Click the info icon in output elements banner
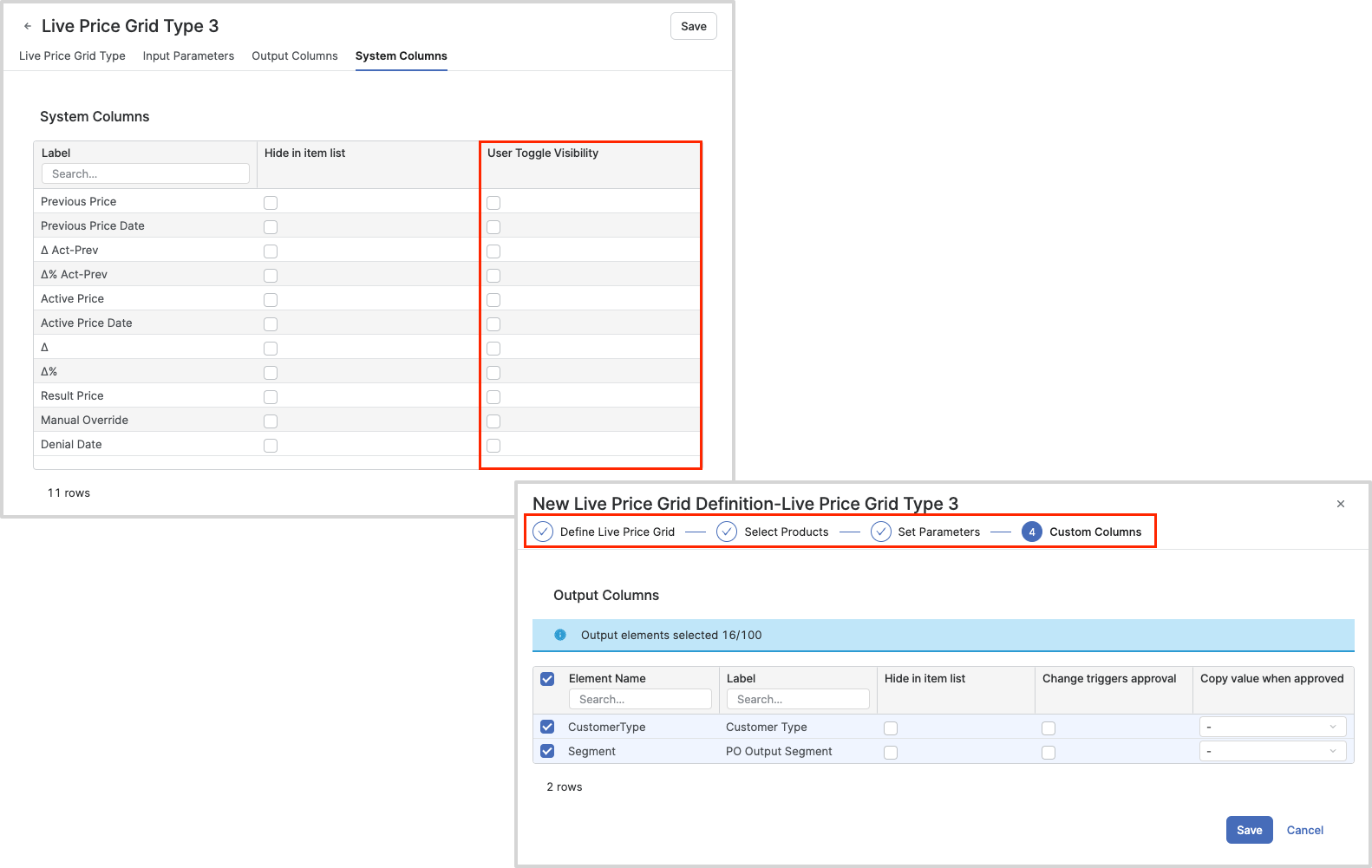 click(560, 635)
